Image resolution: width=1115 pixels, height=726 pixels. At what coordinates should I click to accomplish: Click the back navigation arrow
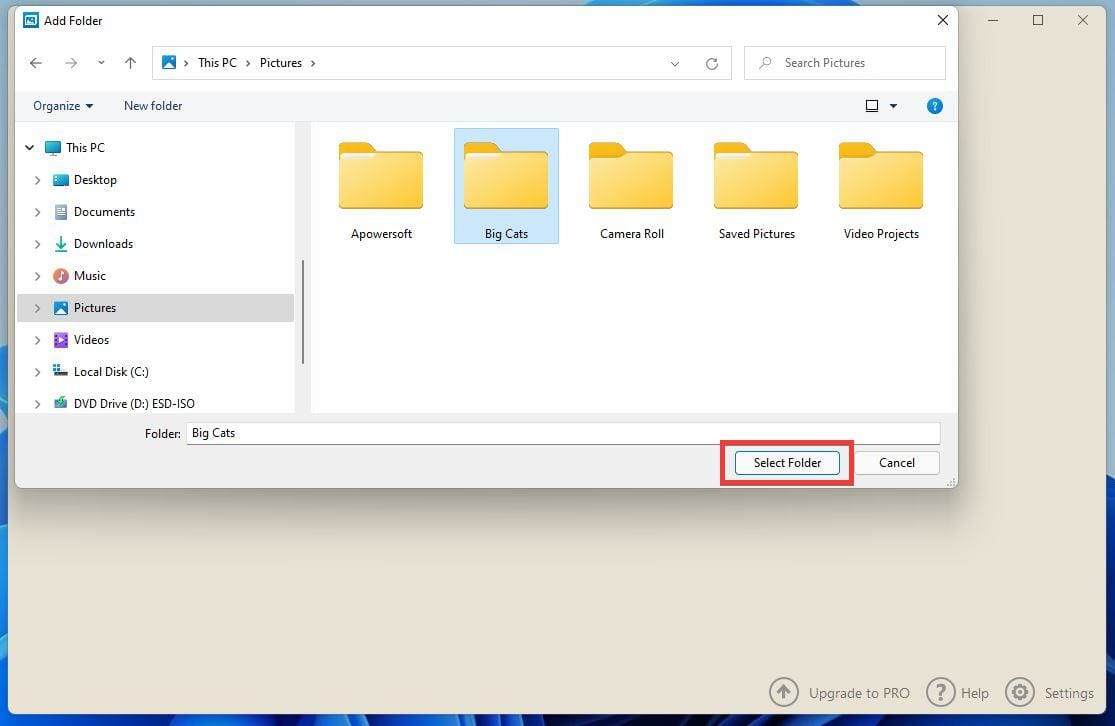pos(36,62)
